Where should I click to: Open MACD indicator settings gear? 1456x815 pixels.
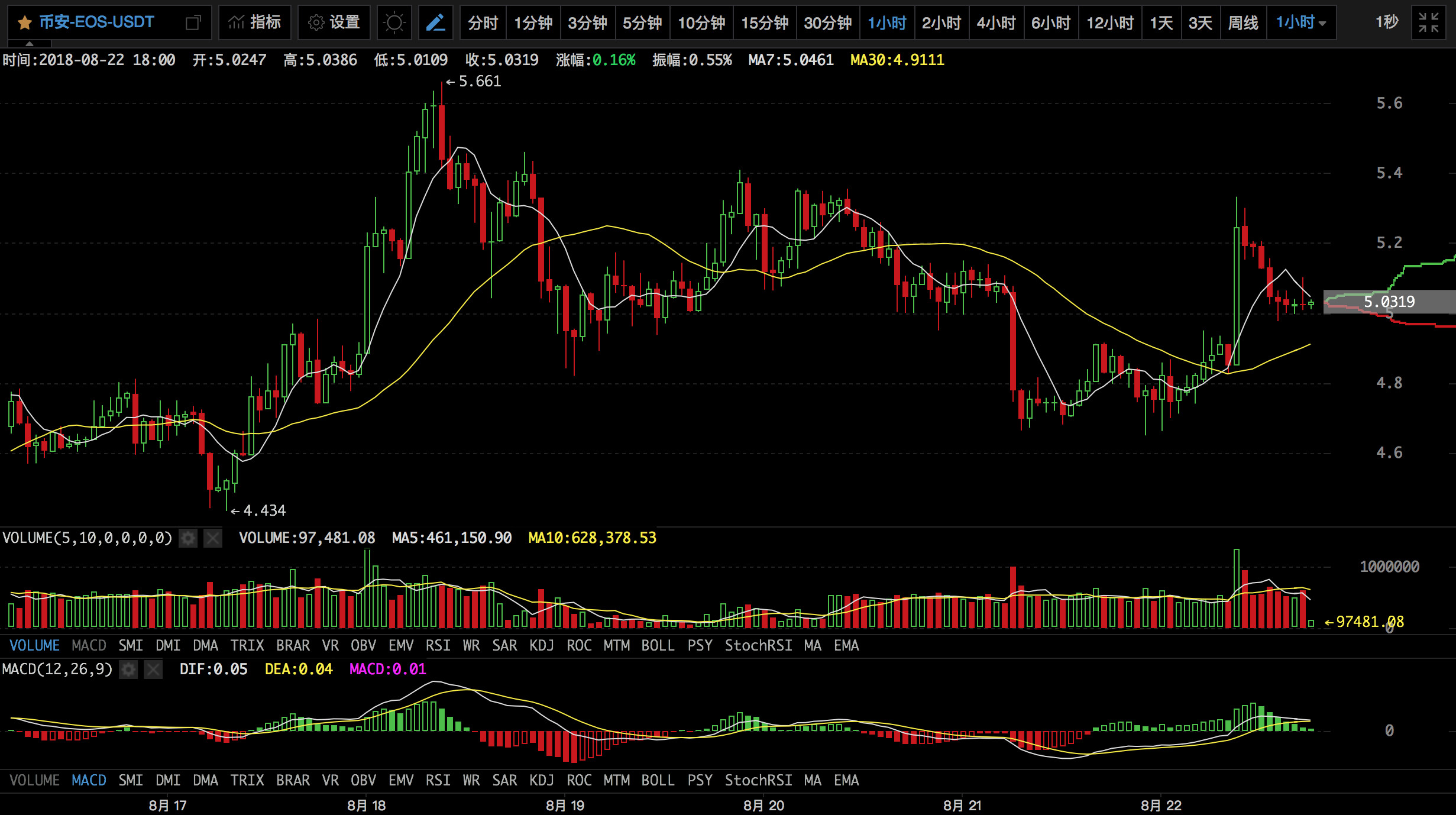point(128,670)
